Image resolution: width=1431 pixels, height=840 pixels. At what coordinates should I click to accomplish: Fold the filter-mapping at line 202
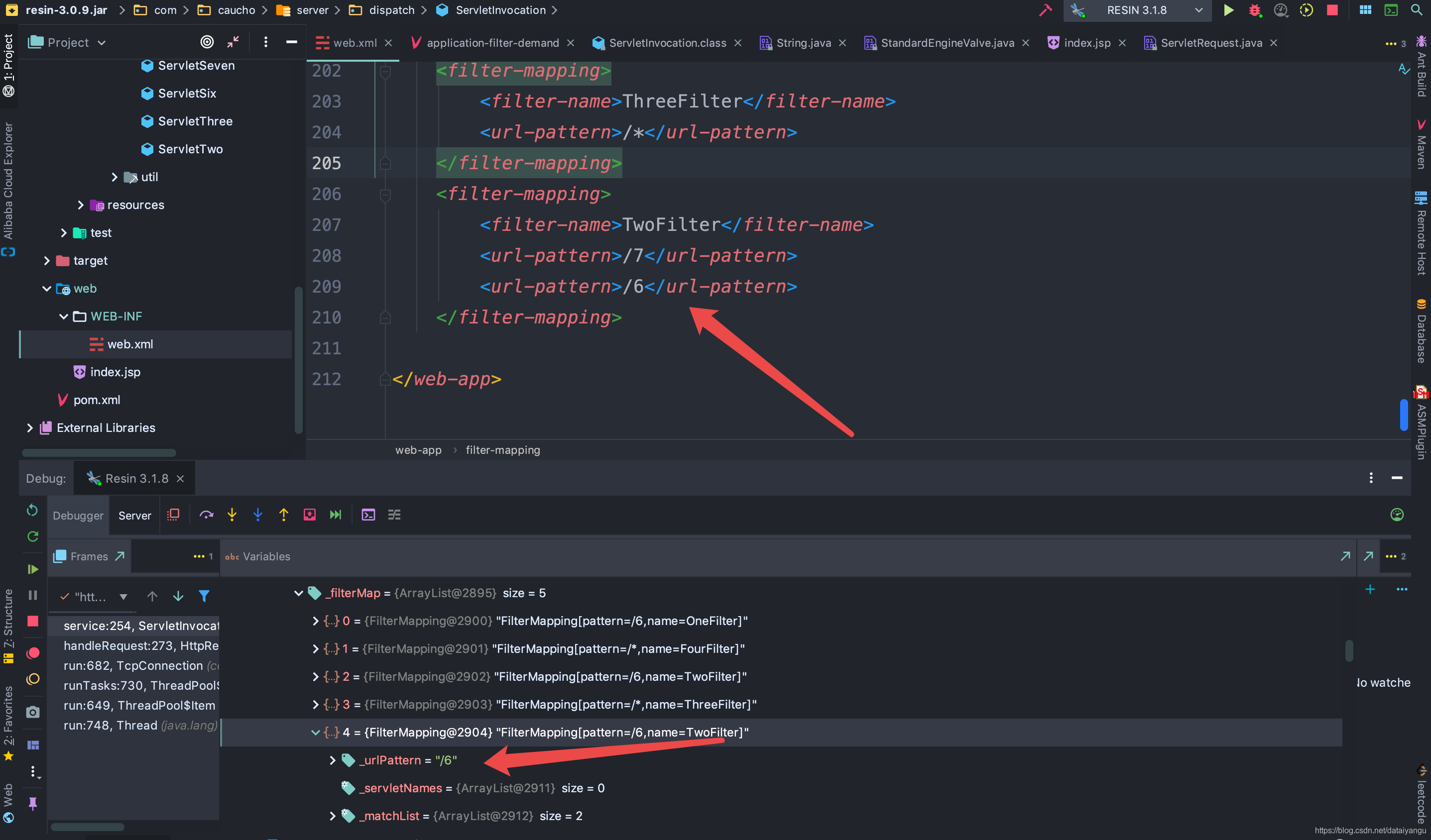[385, 72]
